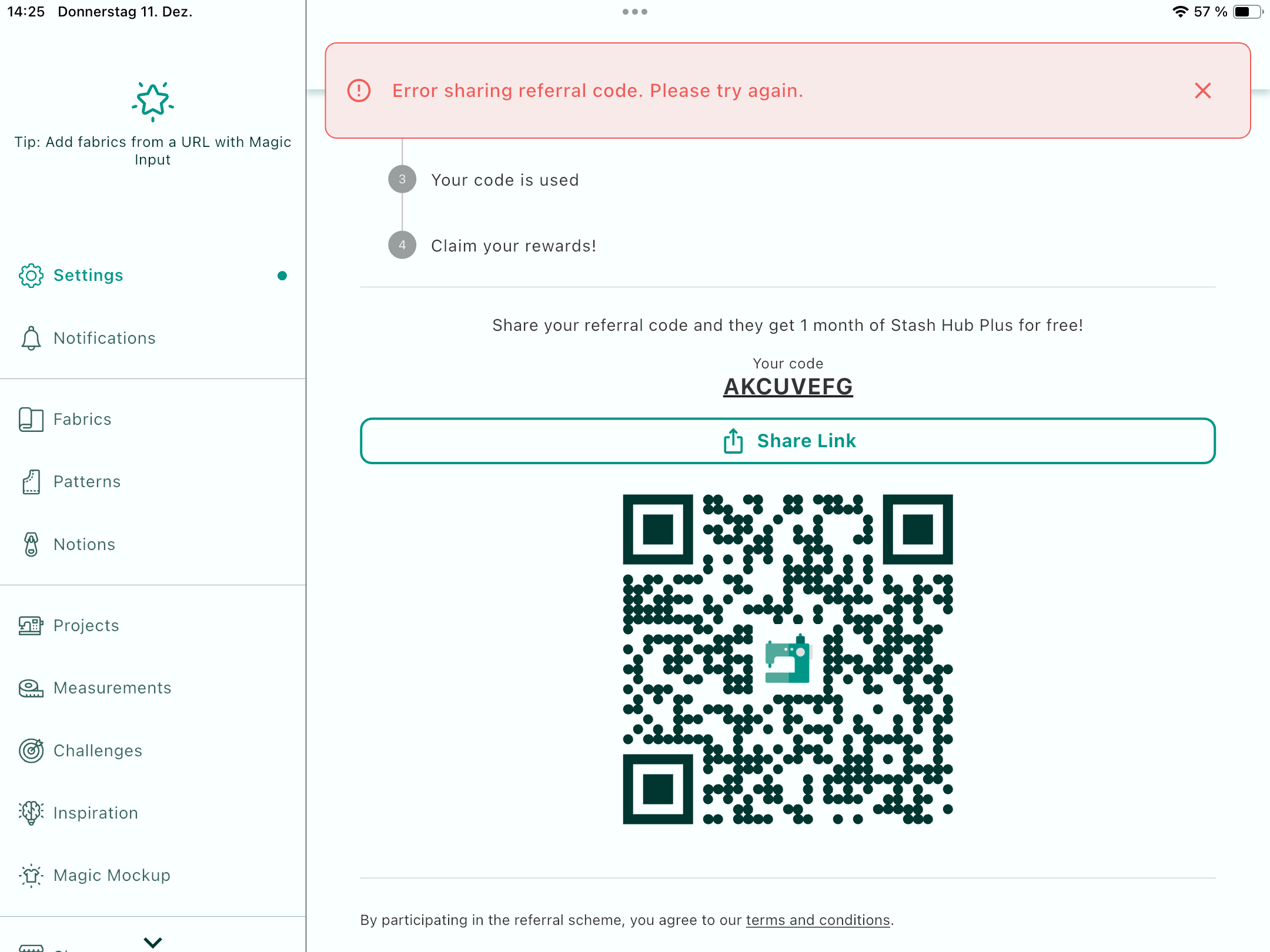Click the Measurements tape icon
Screen dimensions: 1270x952
31,688
